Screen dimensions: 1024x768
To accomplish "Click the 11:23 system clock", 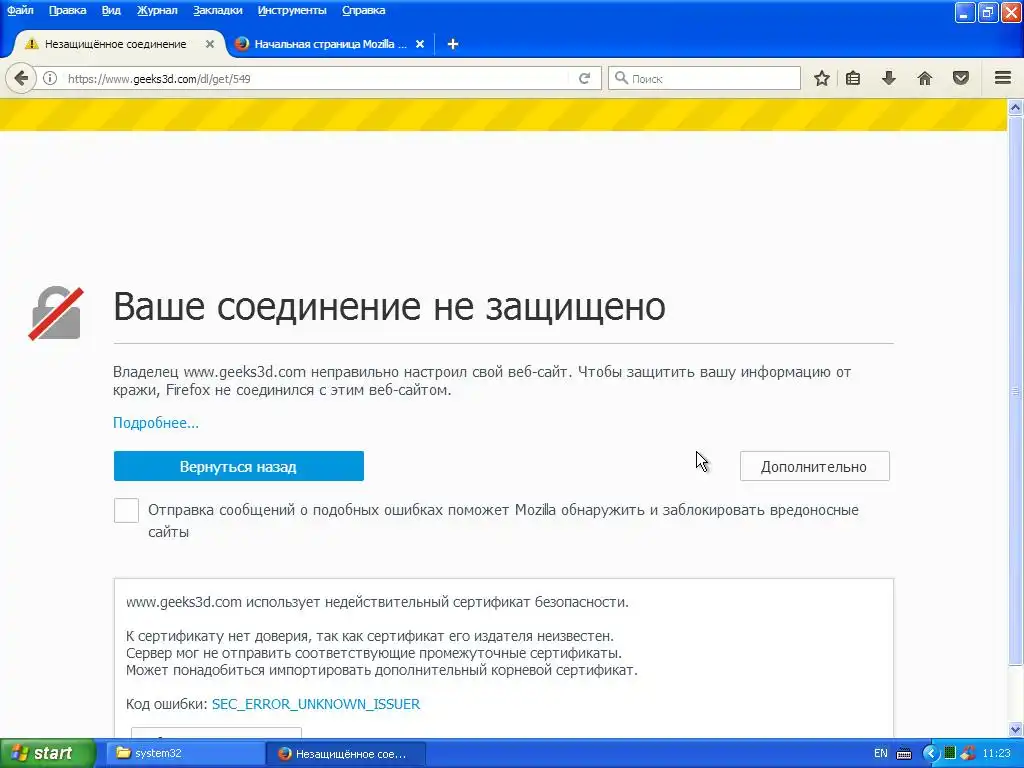I will click(x=996, y=754).
